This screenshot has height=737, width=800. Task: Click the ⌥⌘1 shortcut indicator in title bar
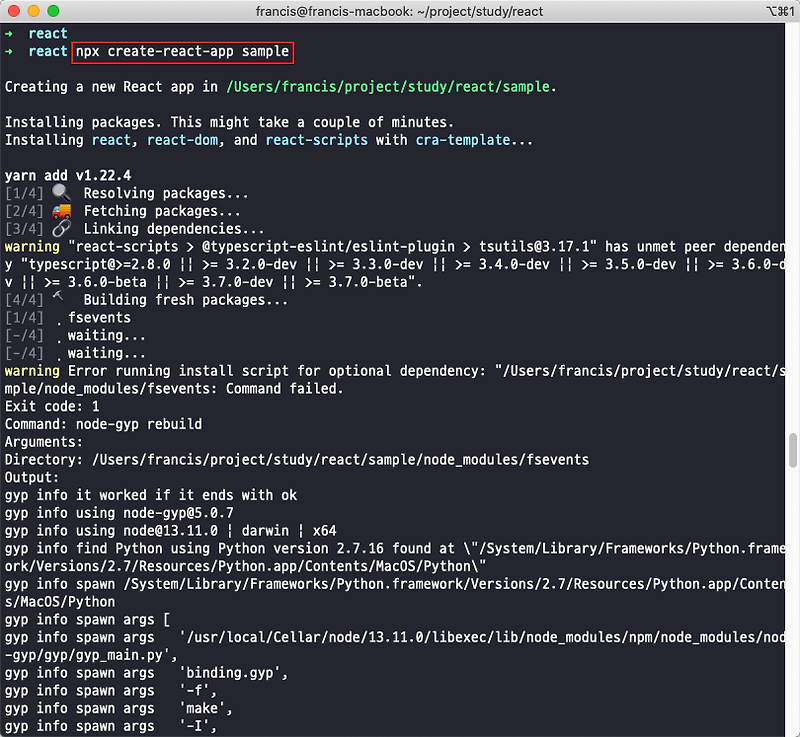click(781, 11)
